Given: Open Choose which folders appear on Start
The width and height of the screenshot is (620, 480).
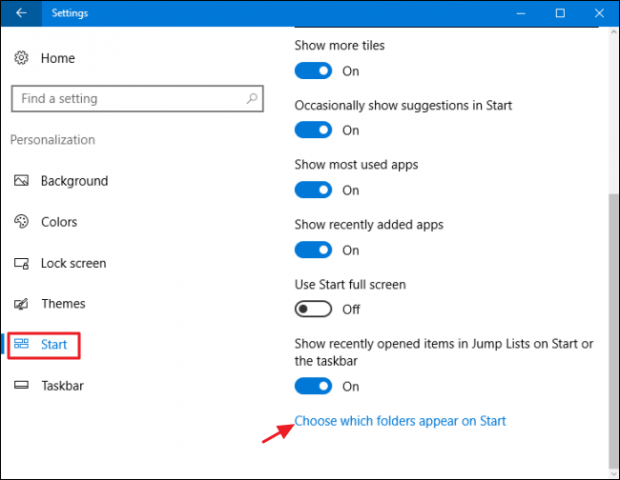Looking at the screenshot, I should coord(400,421).
